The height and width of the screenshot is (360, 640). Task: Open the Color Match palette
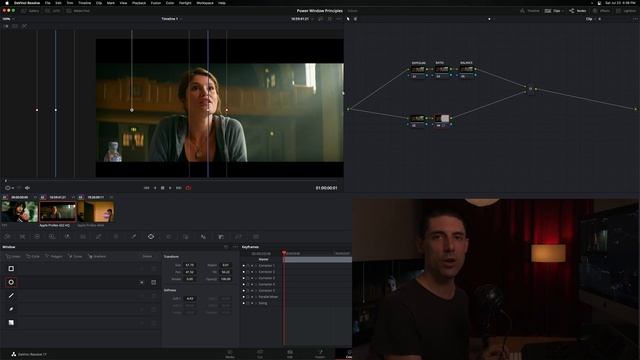[x=22, y=237]
